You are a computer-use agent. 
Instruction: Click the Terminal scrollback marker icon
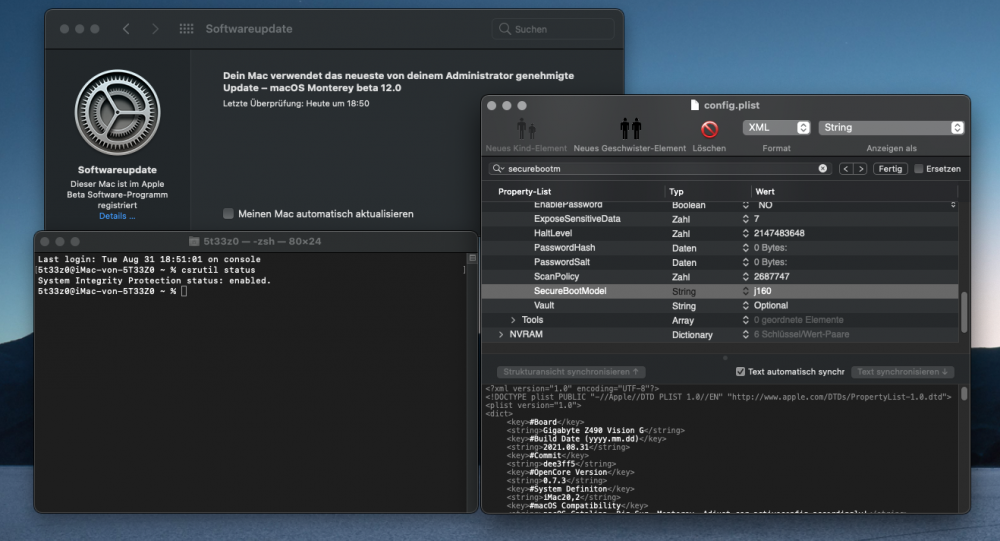[x=473, y=258]
